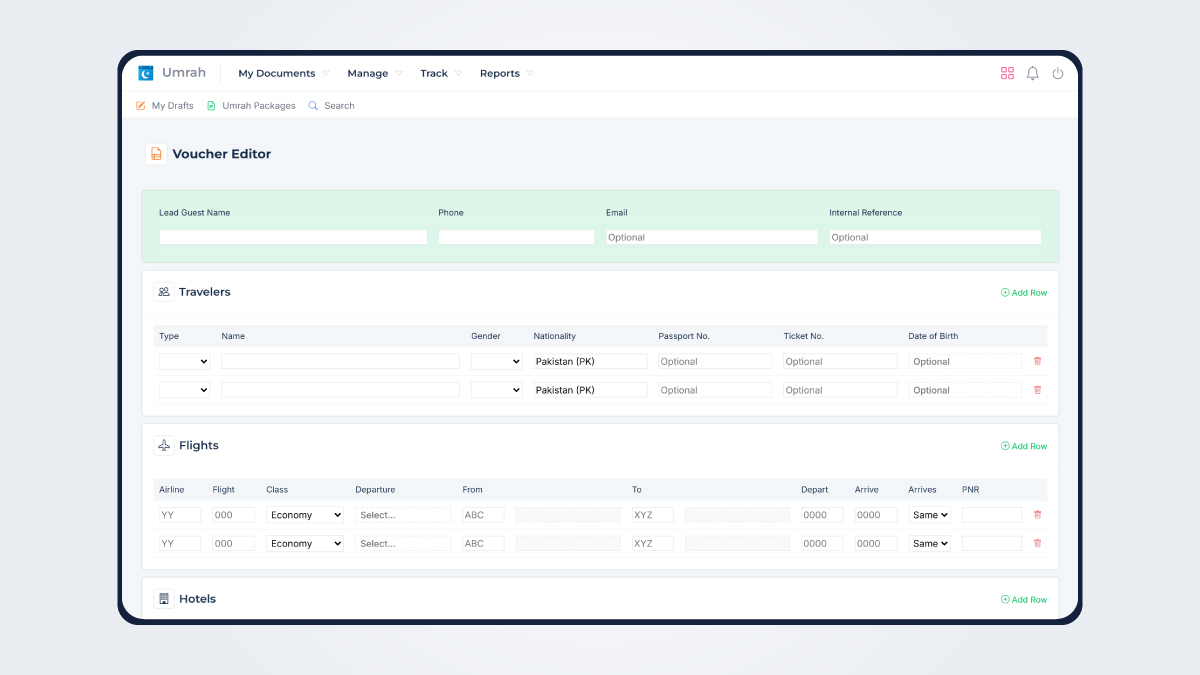Click the Umrah crescent logo icon
1200x675 pixels.
pos(146,73)
